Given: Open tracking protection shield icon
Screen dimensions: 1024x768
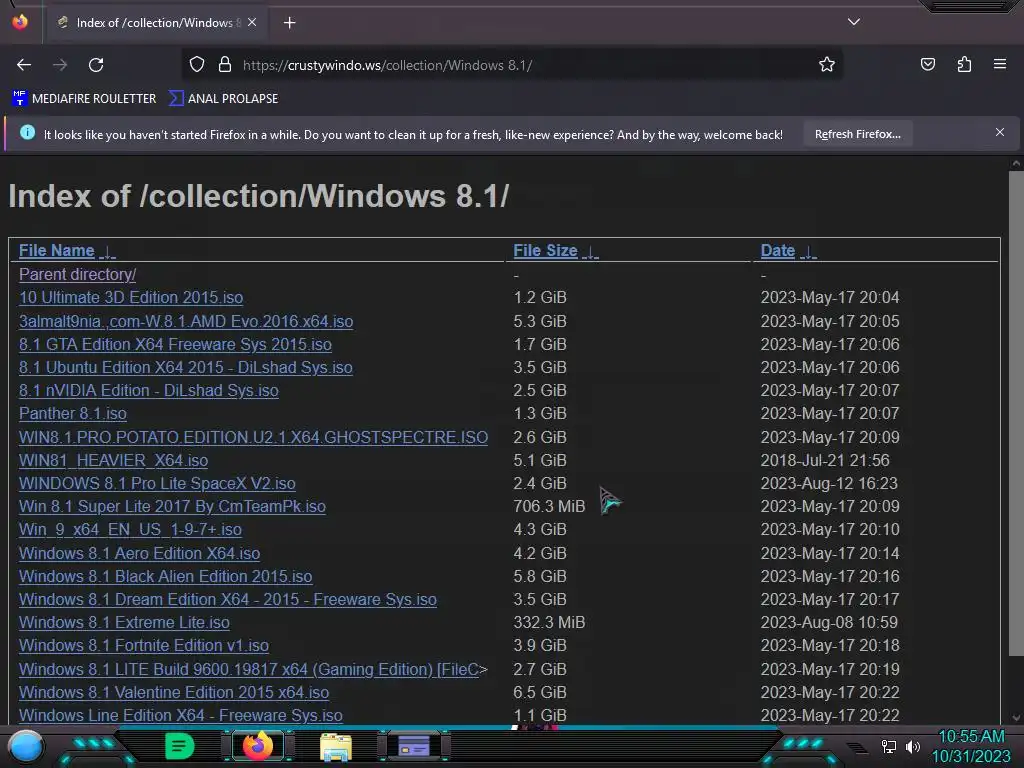Looking at the screenshot, I should click(197, 65).
